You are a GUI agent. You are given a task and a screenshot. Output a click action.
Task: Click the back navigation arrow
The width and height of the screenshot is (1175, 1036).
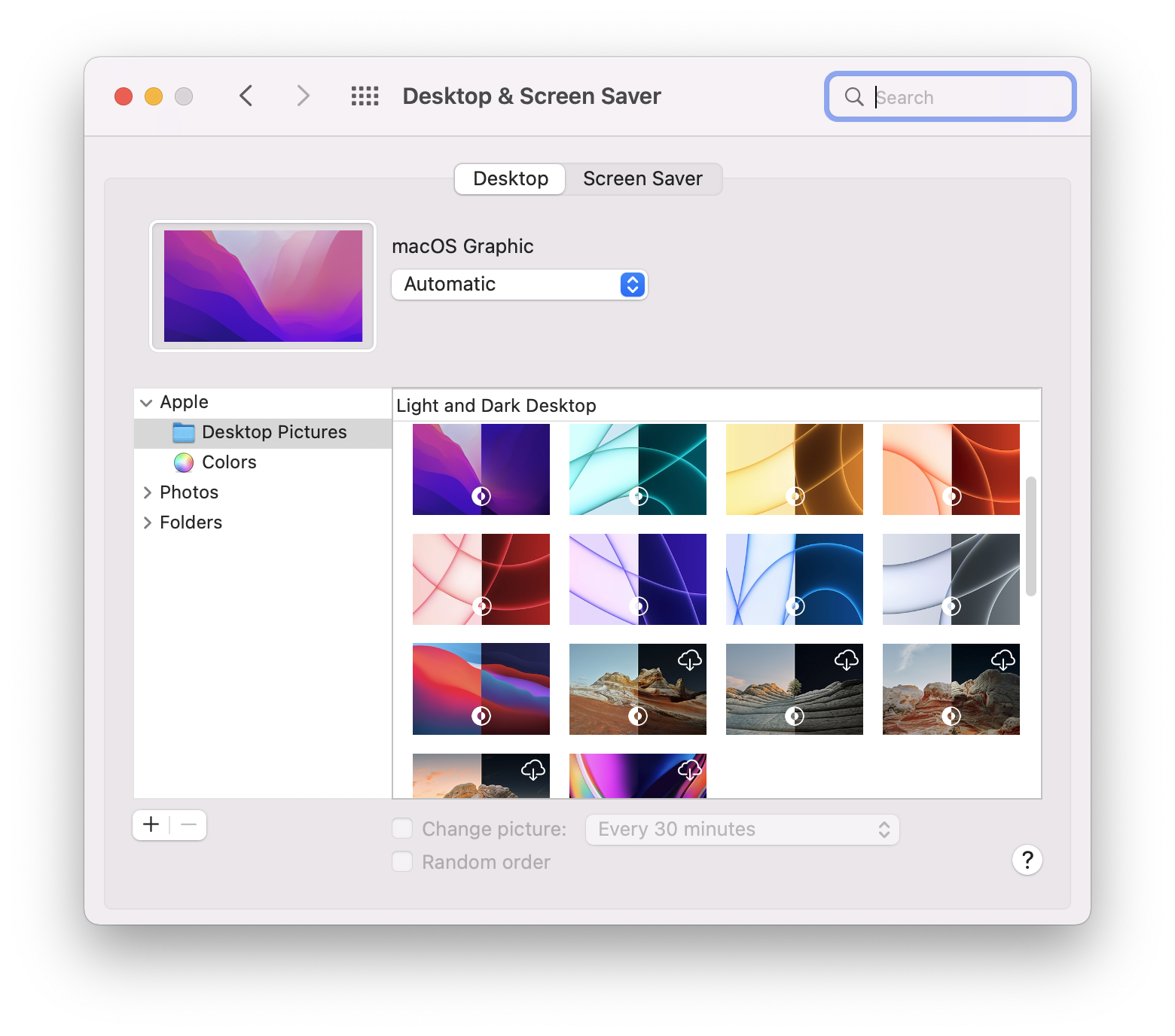pyautogui.click(x=246, y=96)
